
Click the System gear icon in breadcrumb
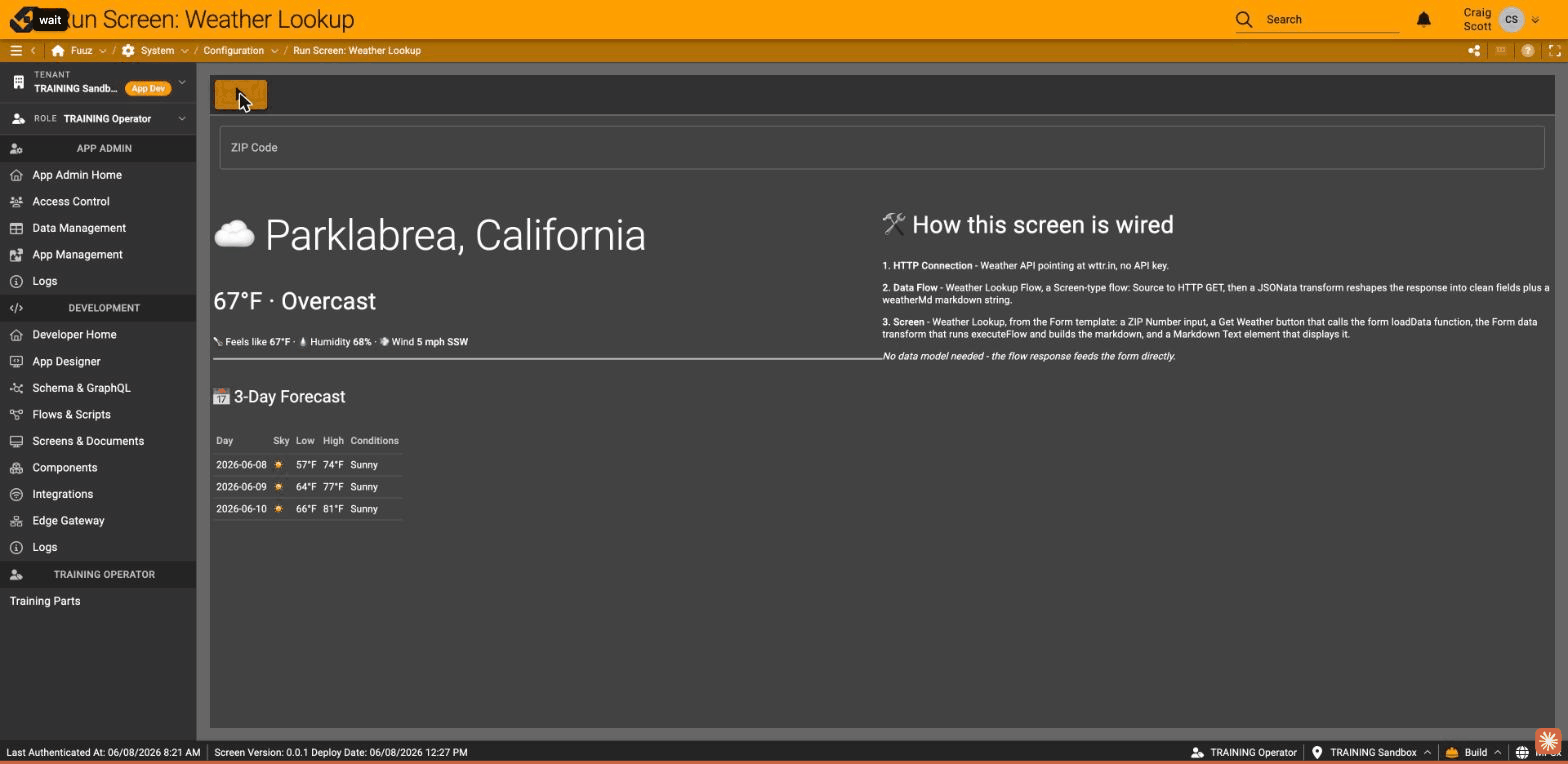(128, 50)
